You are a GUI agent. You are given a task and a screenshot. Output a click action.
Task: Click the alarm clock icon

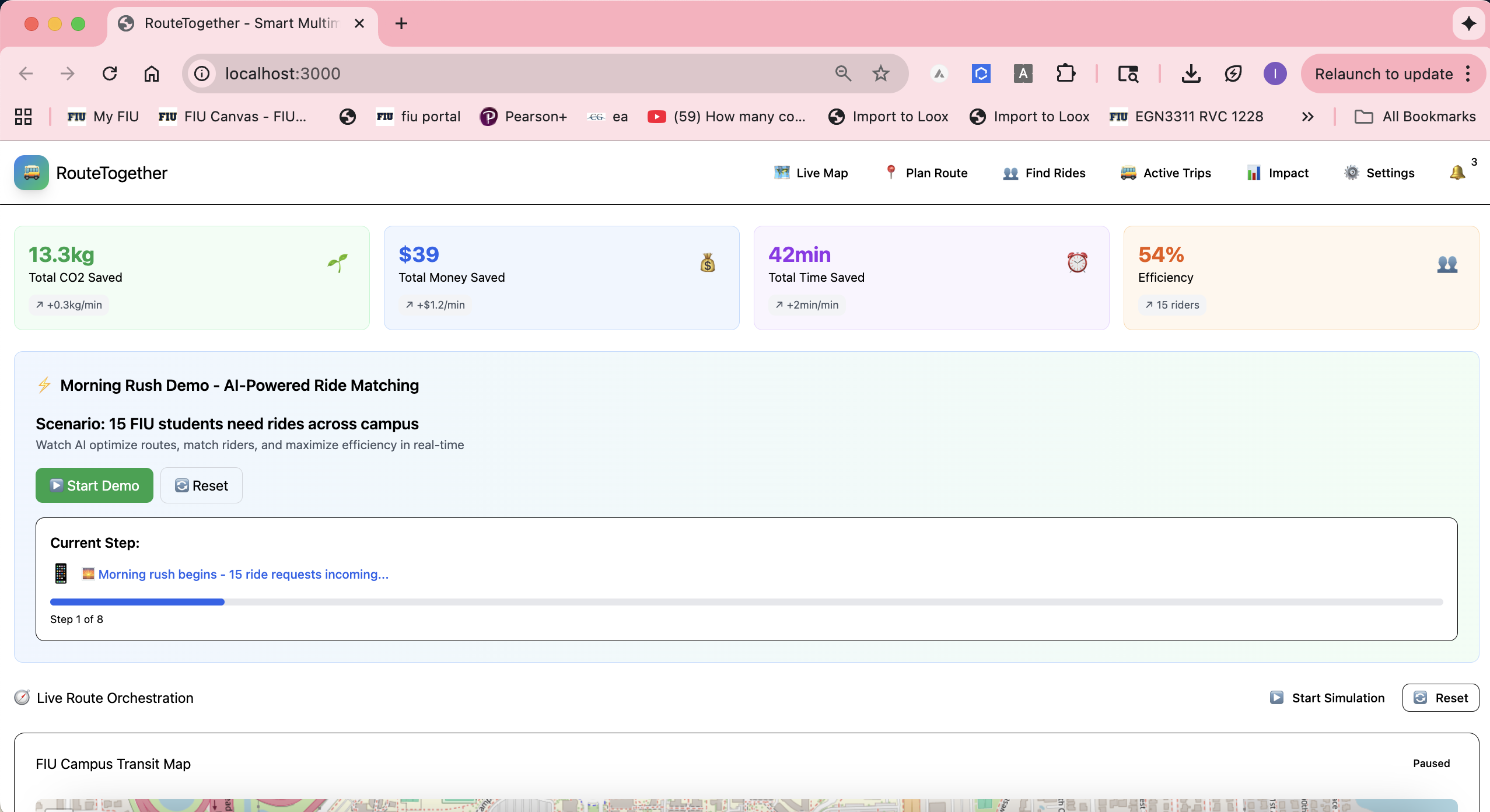click(1077, 262)
